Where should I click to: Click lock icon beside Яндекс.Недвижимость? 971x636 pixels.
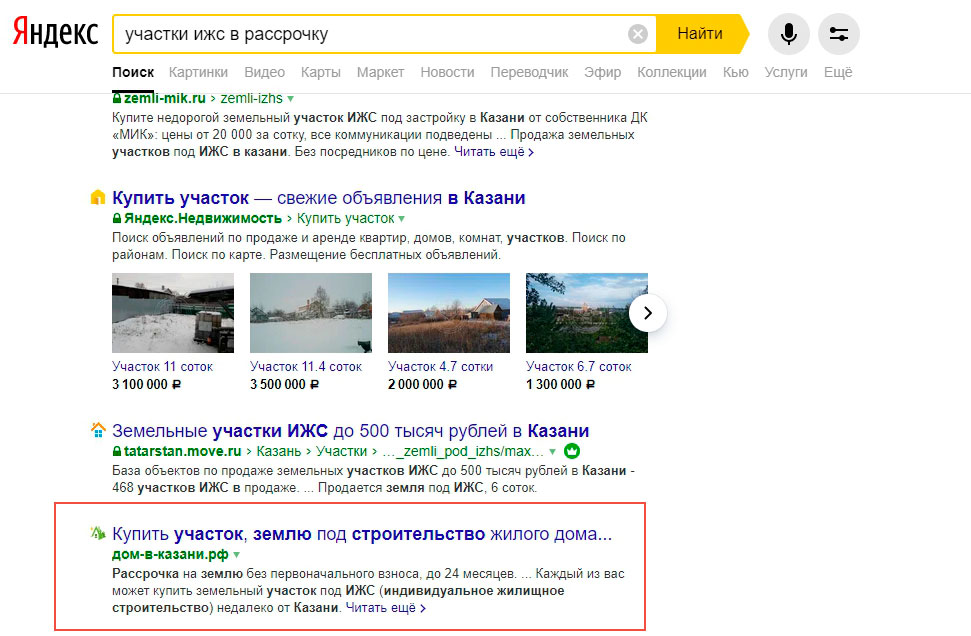click(x=116, y=219)
